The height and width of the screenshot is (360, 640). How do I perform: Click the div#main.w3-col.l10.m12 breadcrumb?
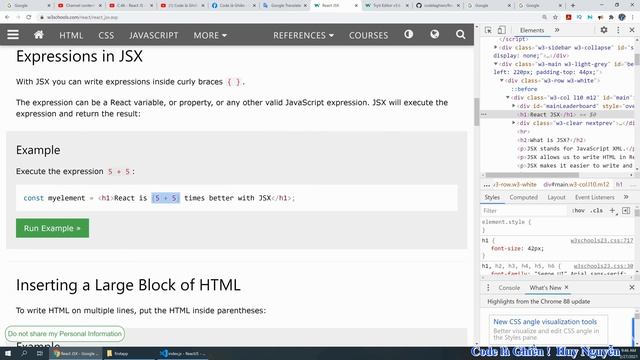click(x=576, y=184)
